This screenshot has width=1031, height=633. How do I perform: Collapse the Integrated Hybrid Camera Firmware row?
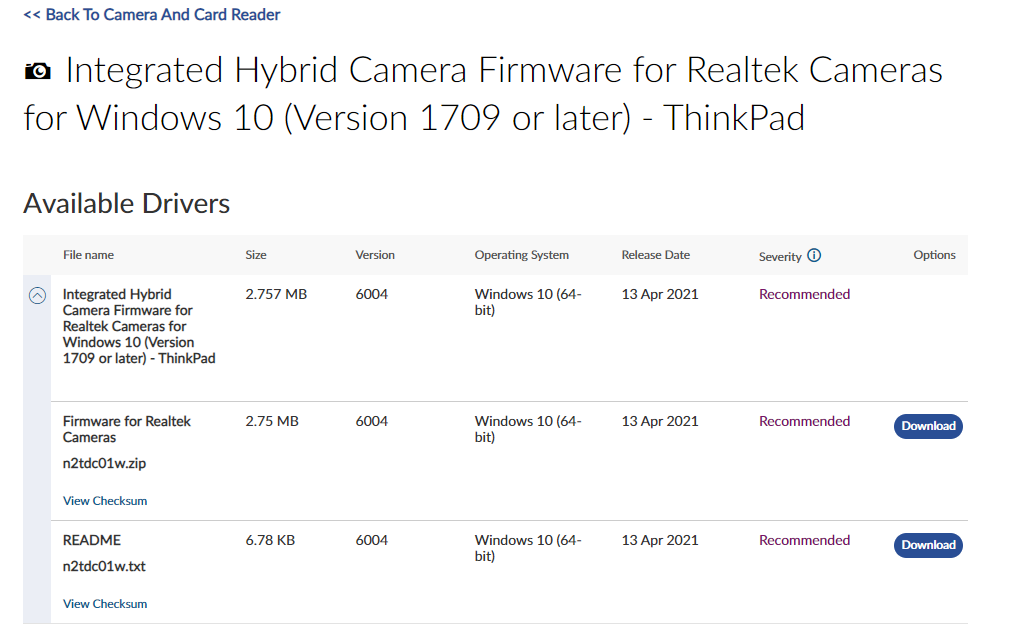pos(37,296)
